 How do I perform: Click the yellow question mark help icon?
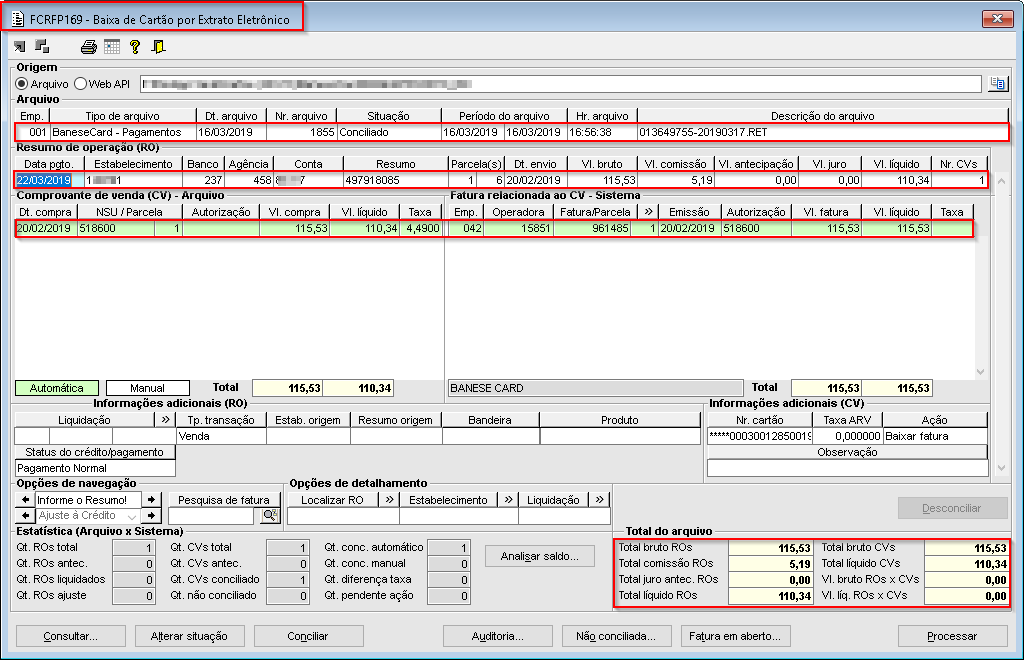[135, 47]
